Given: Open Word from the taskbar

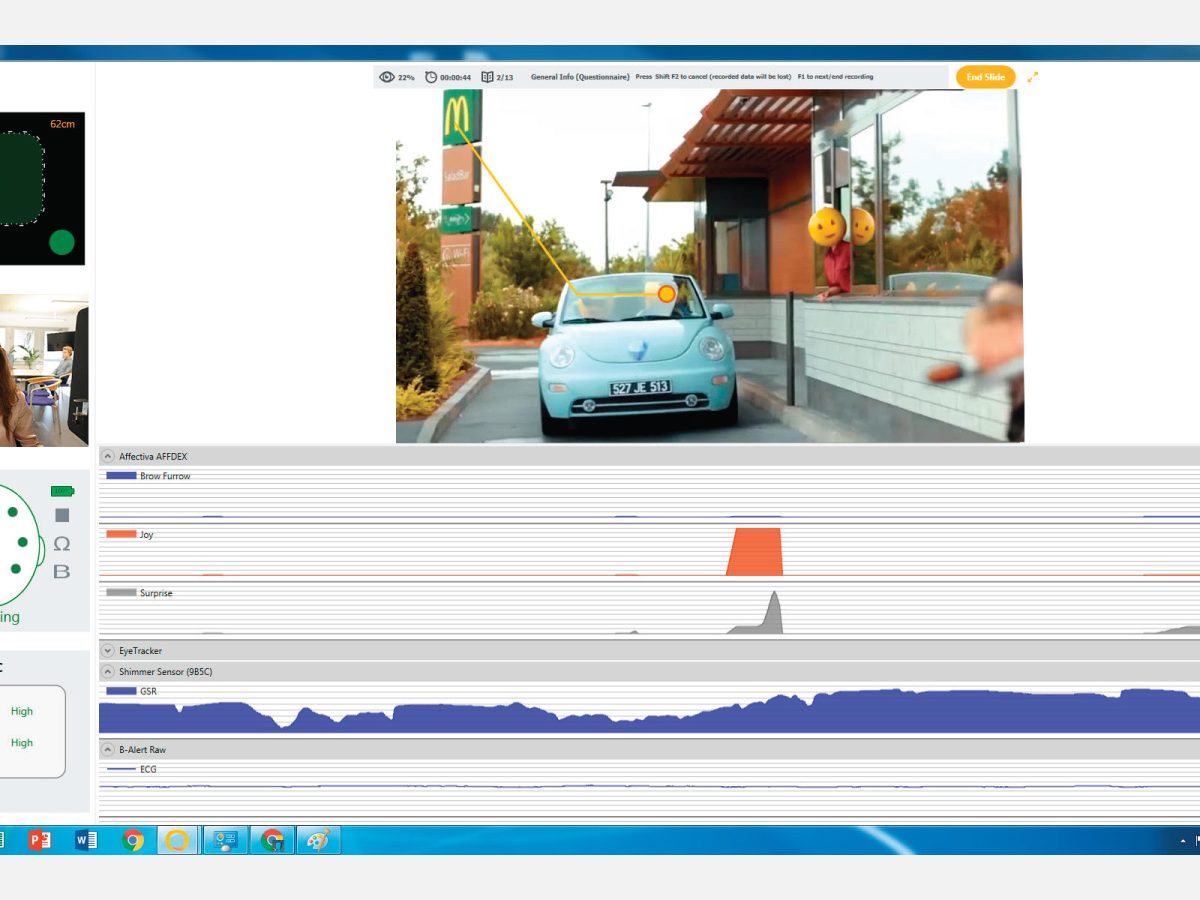Looking at the screenshot, I should pos(86,840).
